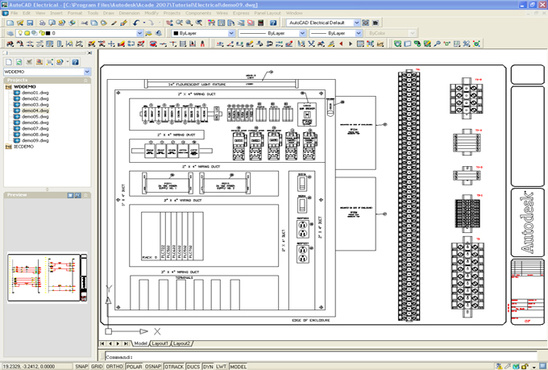Select the IECDEMO project node
548x370 pixels.
[x=24, y=147]
